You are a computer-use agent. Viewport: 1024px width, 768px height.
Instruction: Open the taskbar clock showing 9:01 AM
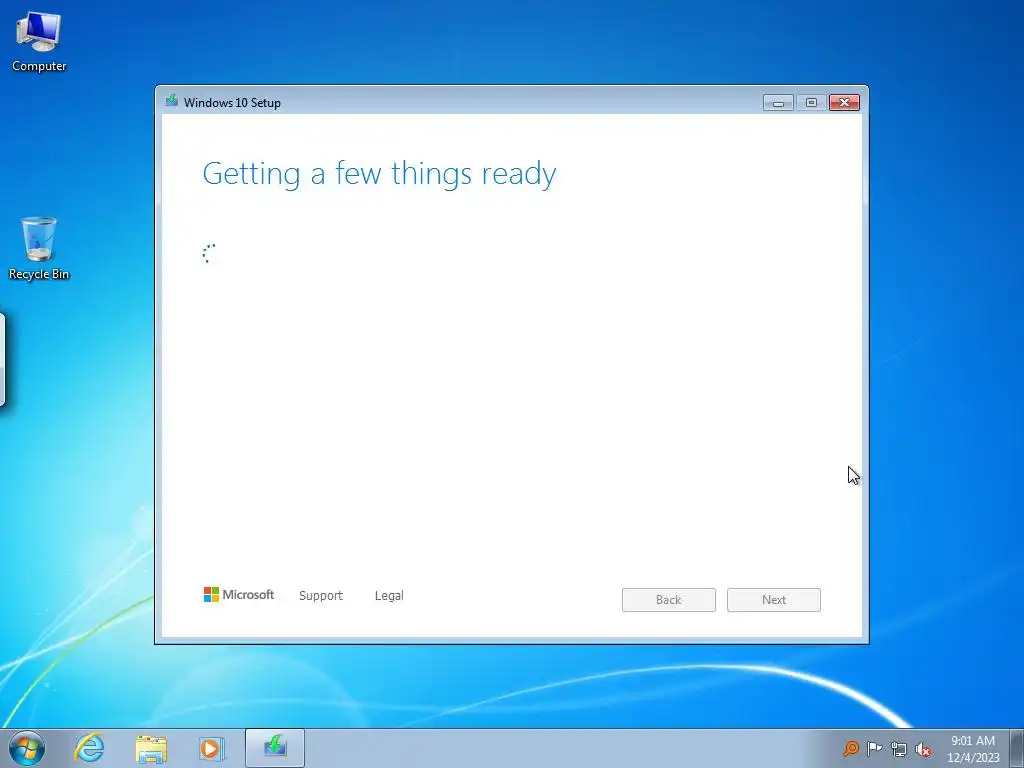pos(973,749)
